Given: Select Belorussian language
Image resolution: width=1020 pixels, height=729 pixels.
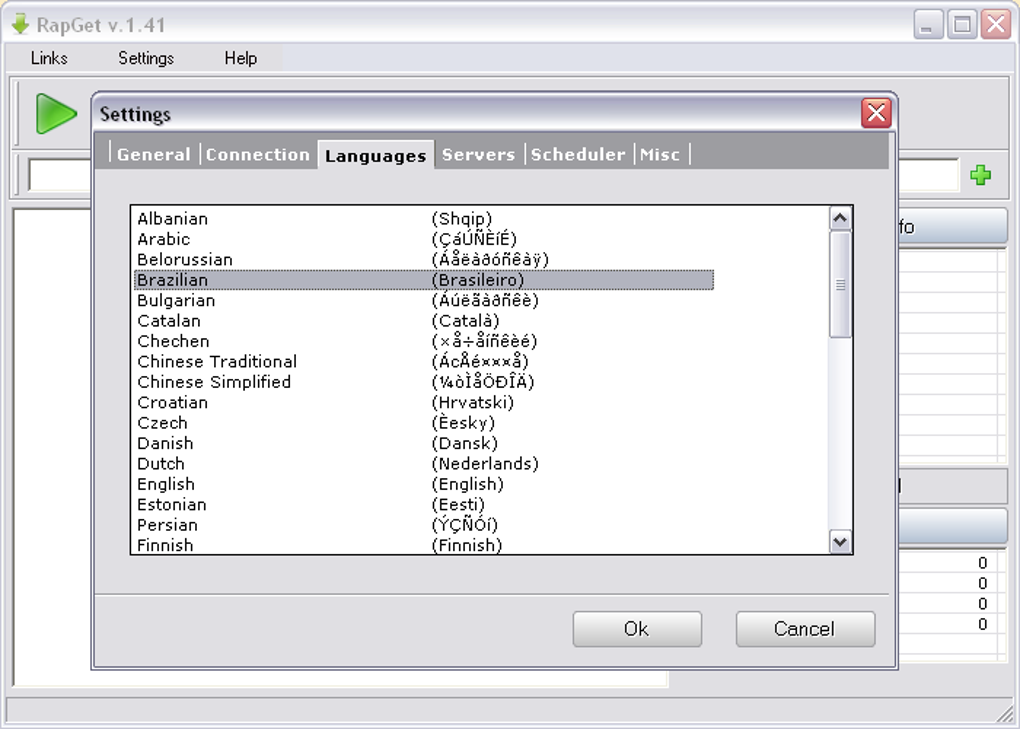Looking at the screenshot, I should pyautogui.click(x=185, y=259).
